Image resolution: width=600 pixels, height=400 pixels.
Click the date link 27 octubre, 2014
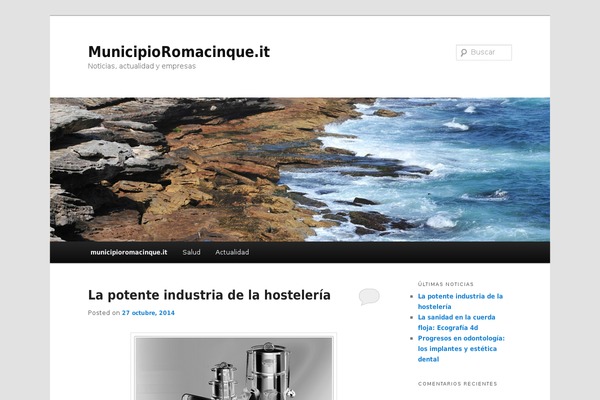pos(148,313)
